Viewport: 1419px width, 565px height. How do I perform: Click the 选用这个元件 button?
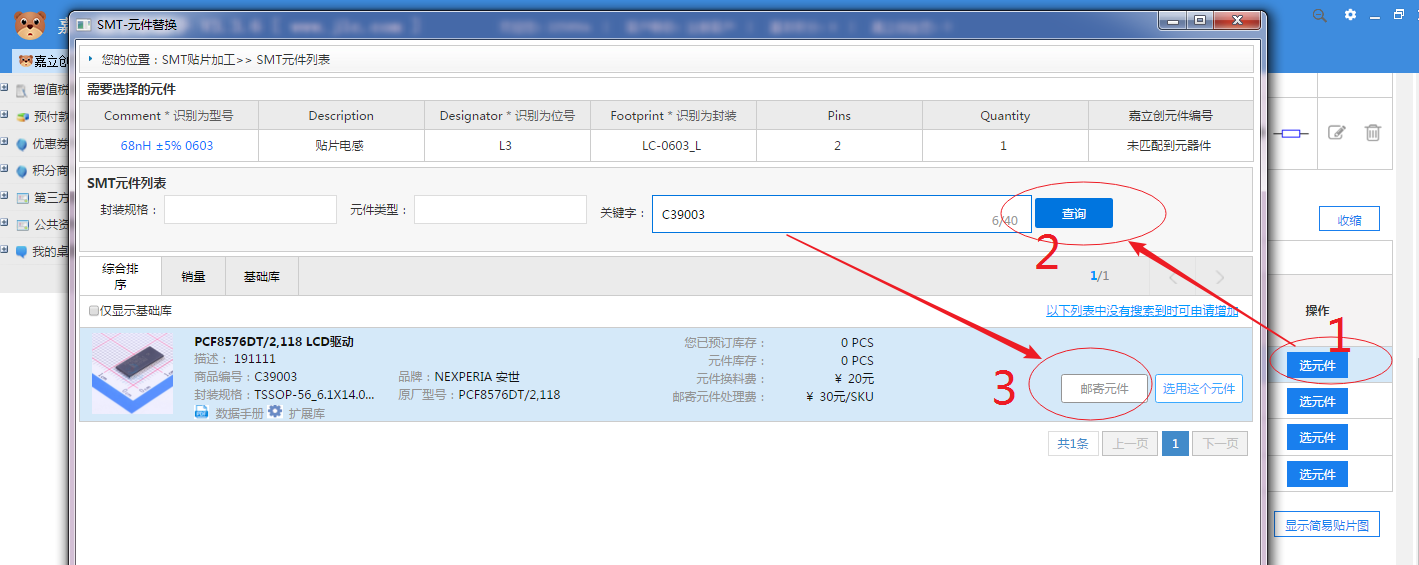[1199, 389]
